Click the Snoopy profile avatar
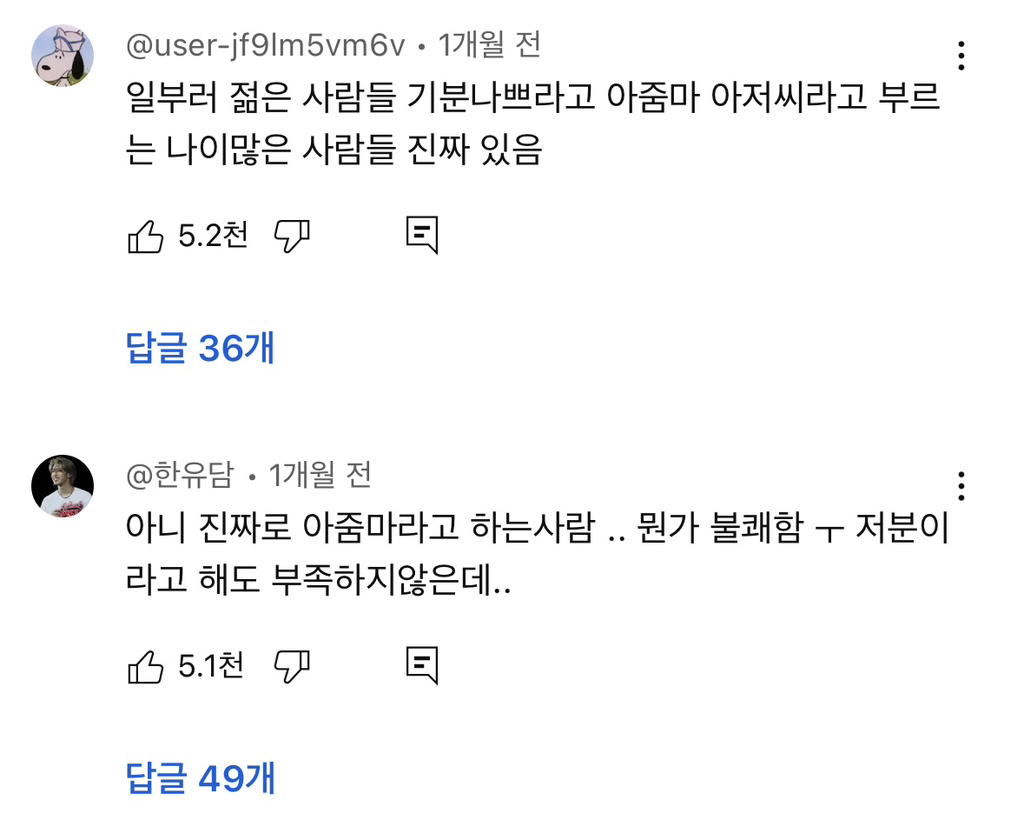 point(62,56)
